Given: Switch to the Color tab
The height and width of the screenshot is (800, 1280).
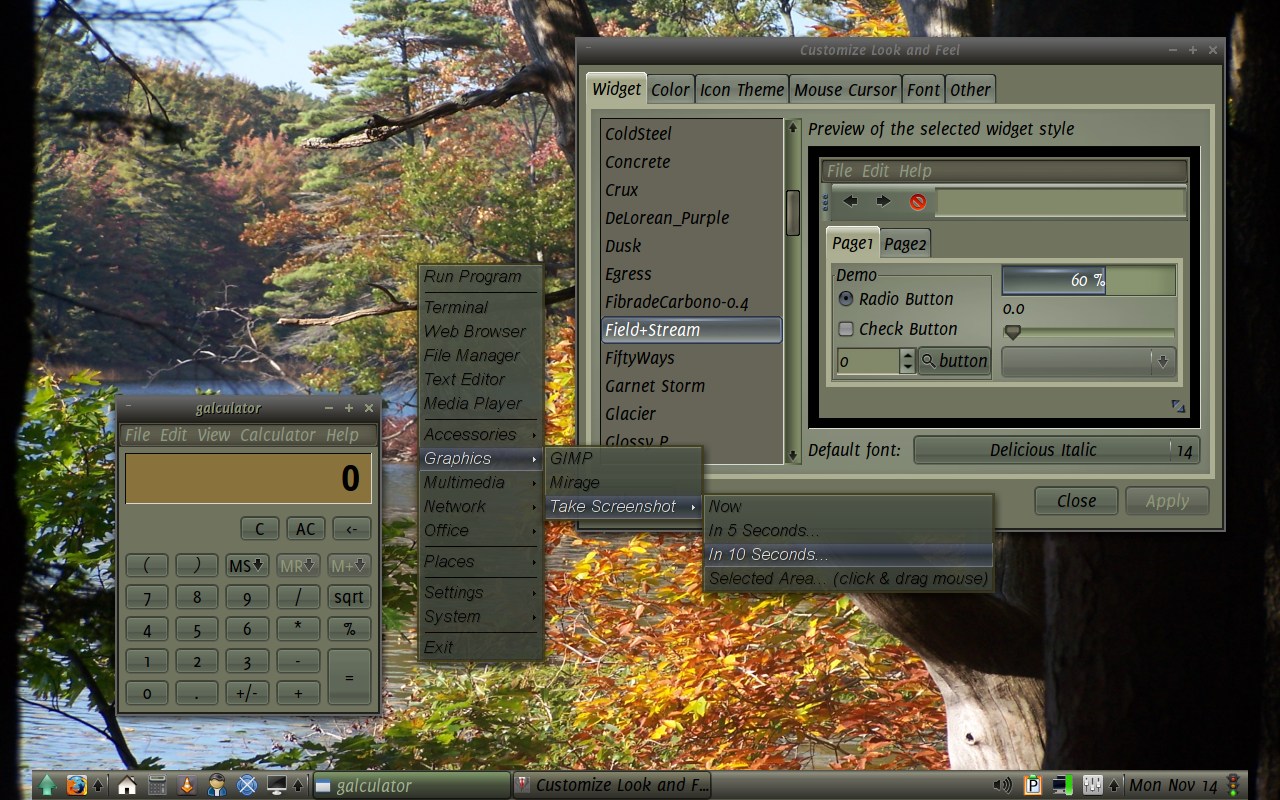Looking at the screenshot, I should tap(670, 90).
